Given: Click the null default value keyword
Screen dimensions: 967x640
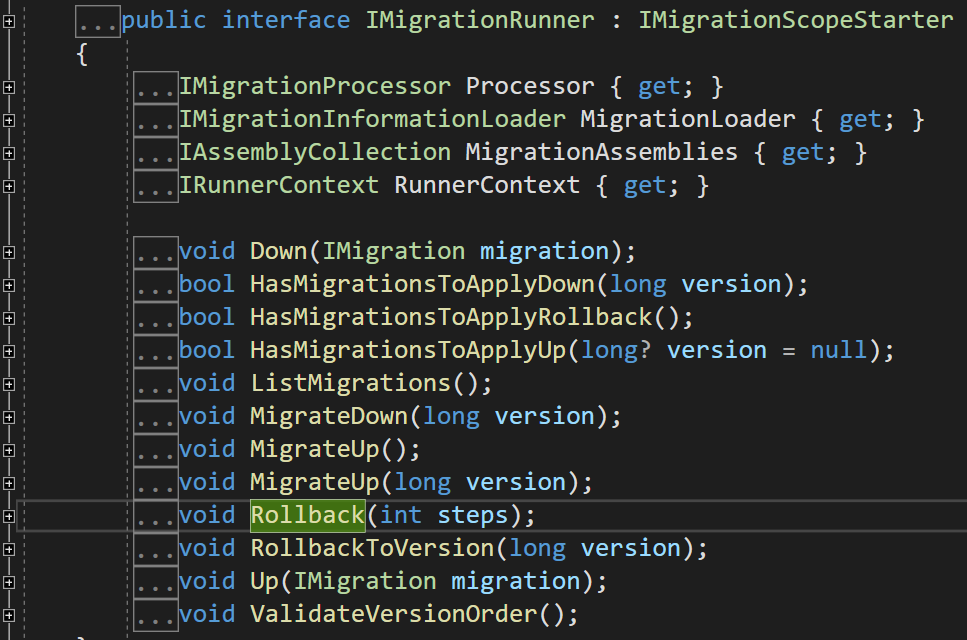Looking at the screenshot, I should (x=838, y=350).
